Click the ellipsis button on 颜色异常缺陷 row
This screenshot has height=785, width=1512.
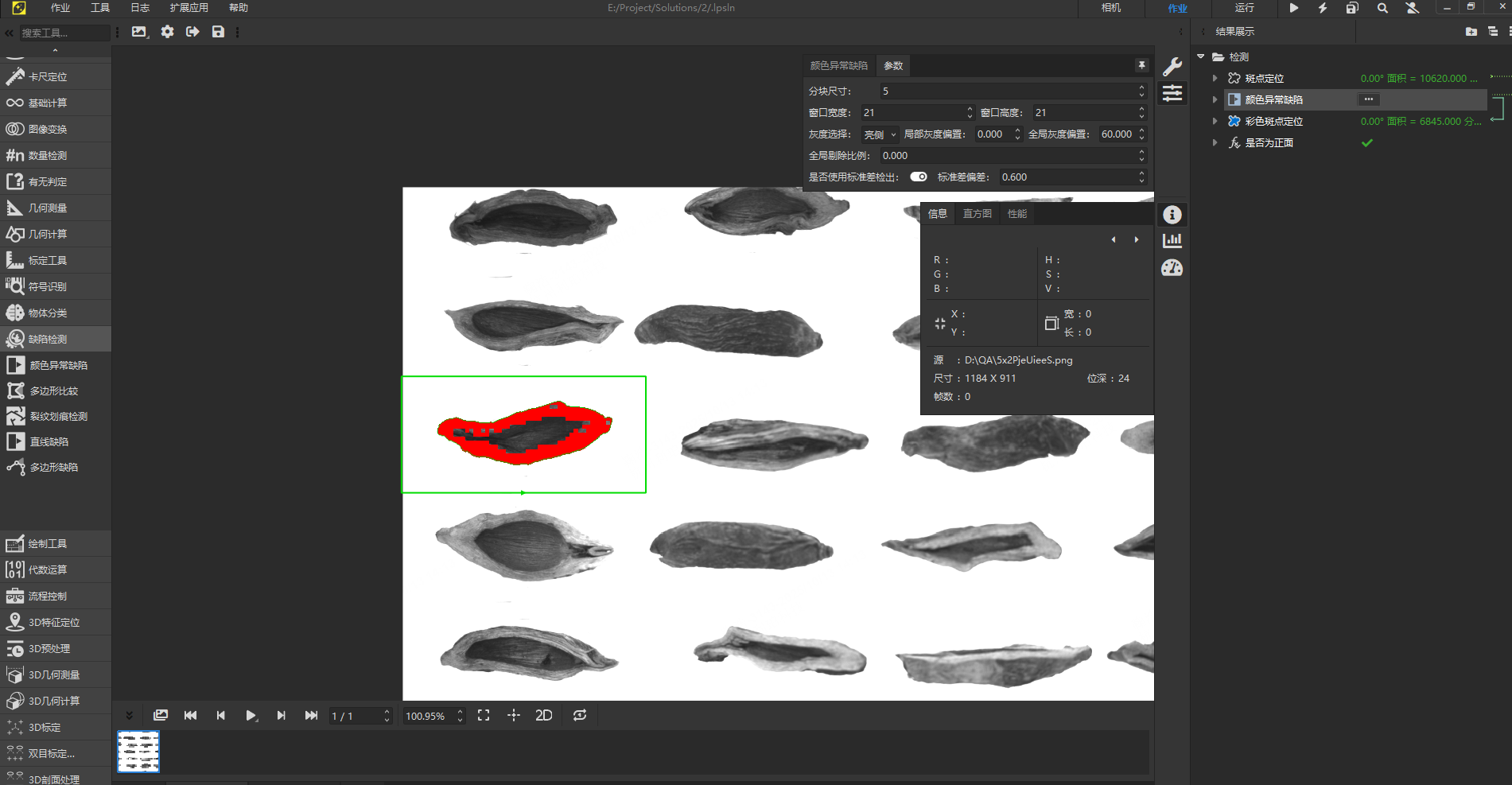pyautogui.click(x=1368, y=99)
